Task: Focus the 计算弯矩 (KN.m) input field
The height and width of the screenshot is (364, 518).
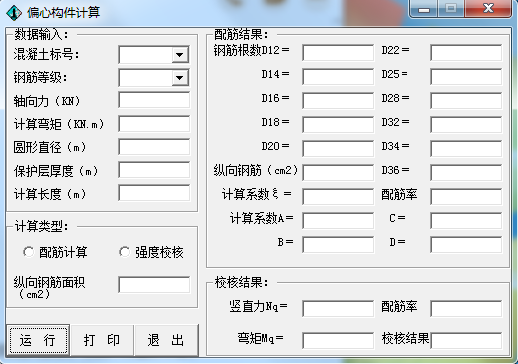Action: tap(154, 124)
